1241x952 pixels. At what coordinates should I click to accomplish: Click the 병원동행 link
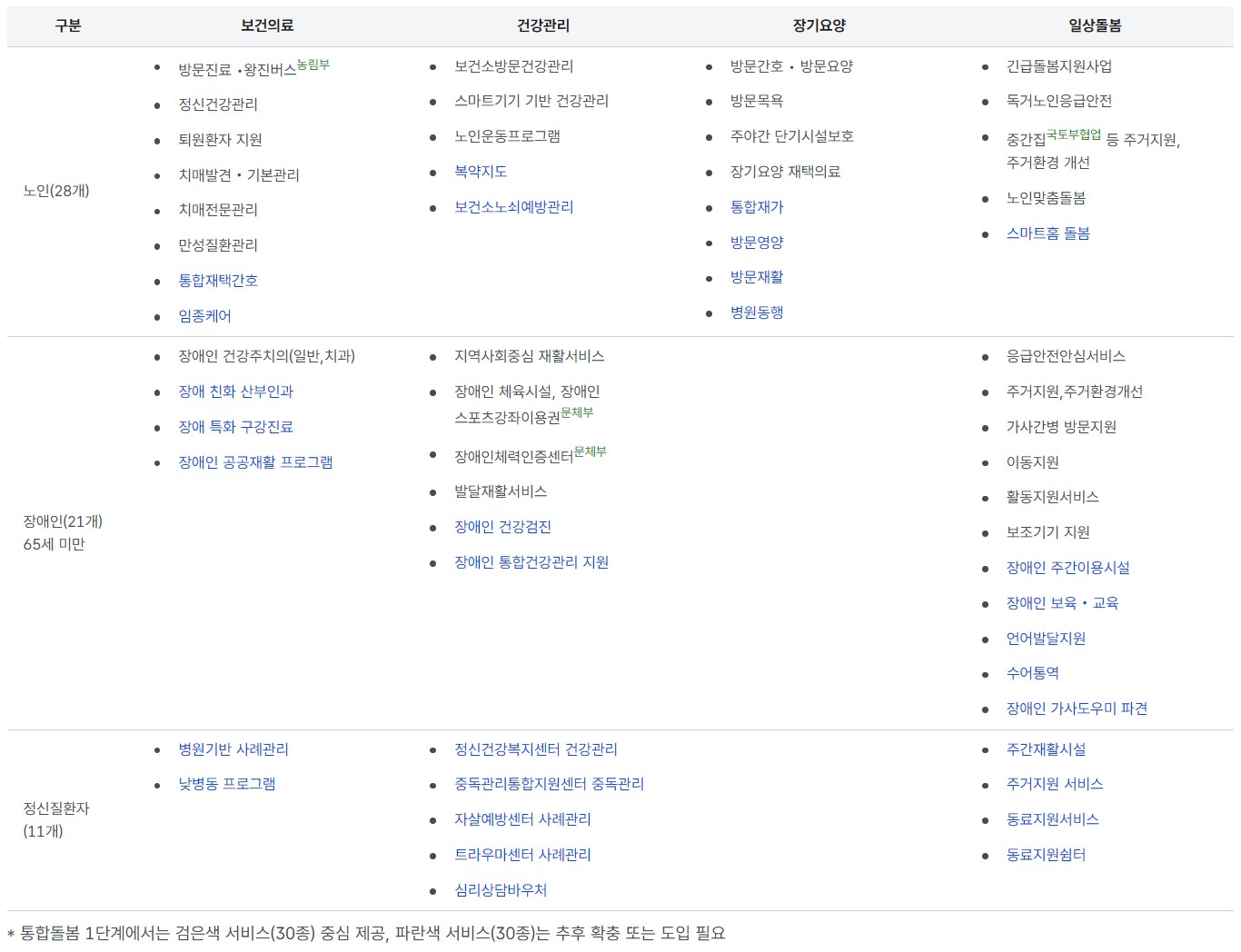[757, 312]
